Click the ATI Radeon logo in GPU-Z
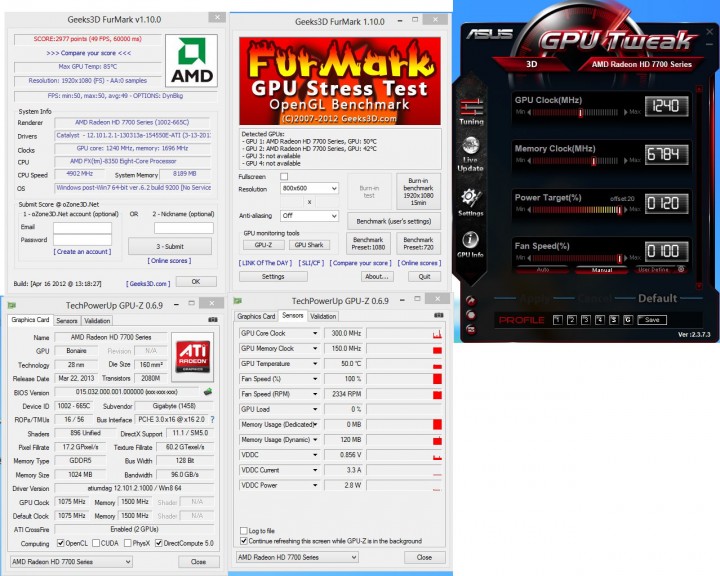 (193, 357)
